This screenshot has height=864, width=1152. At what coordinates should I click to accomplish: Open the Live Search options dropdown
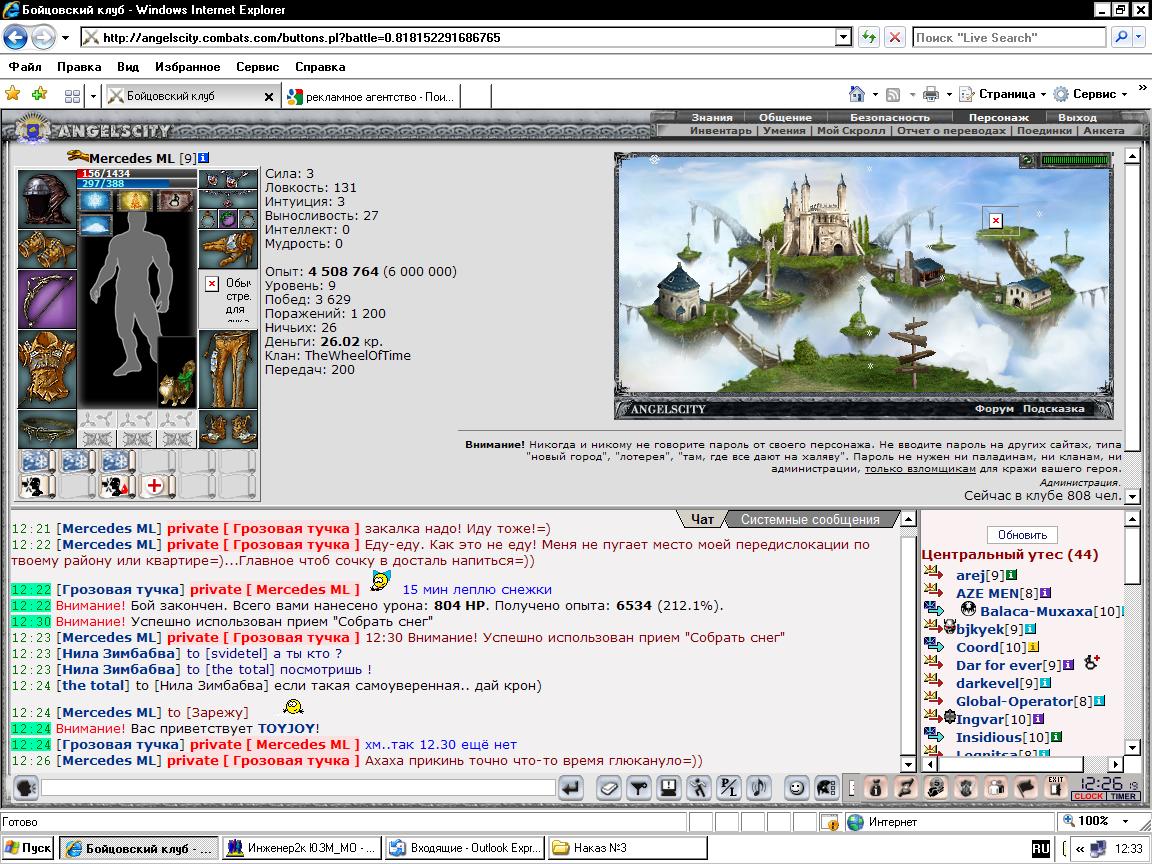1140,37
